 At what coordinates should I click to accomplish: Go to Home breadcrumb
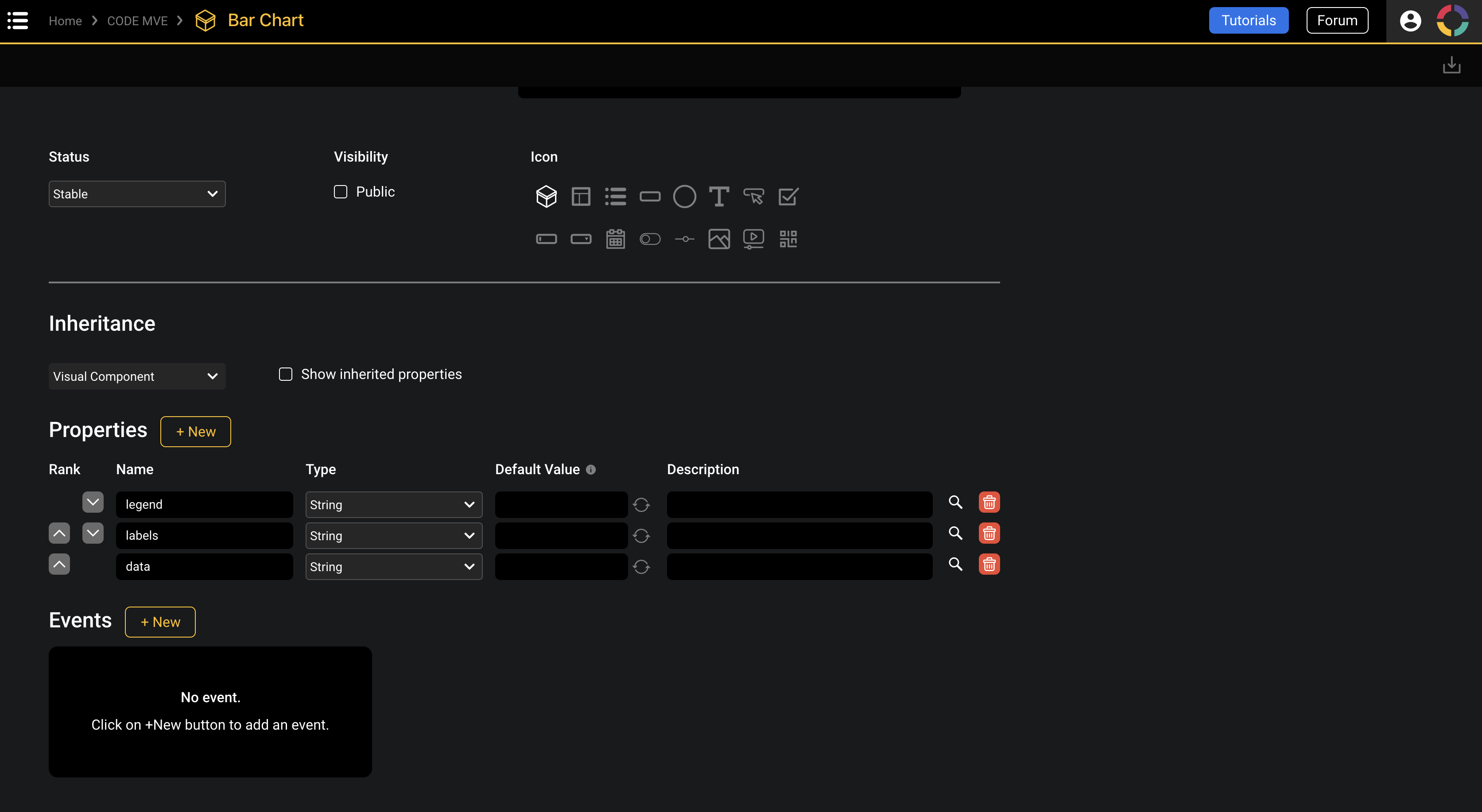tap(65, 21)
